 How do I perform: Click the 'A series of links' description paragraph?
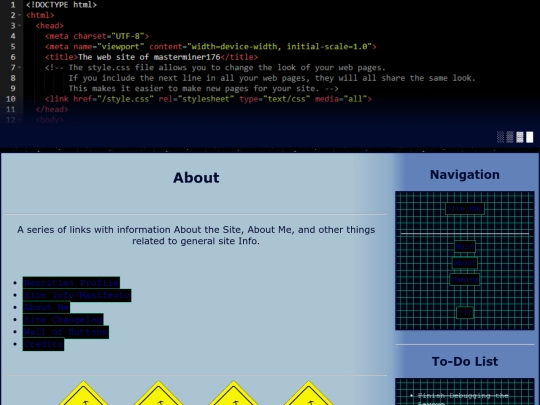pos(196,235)
